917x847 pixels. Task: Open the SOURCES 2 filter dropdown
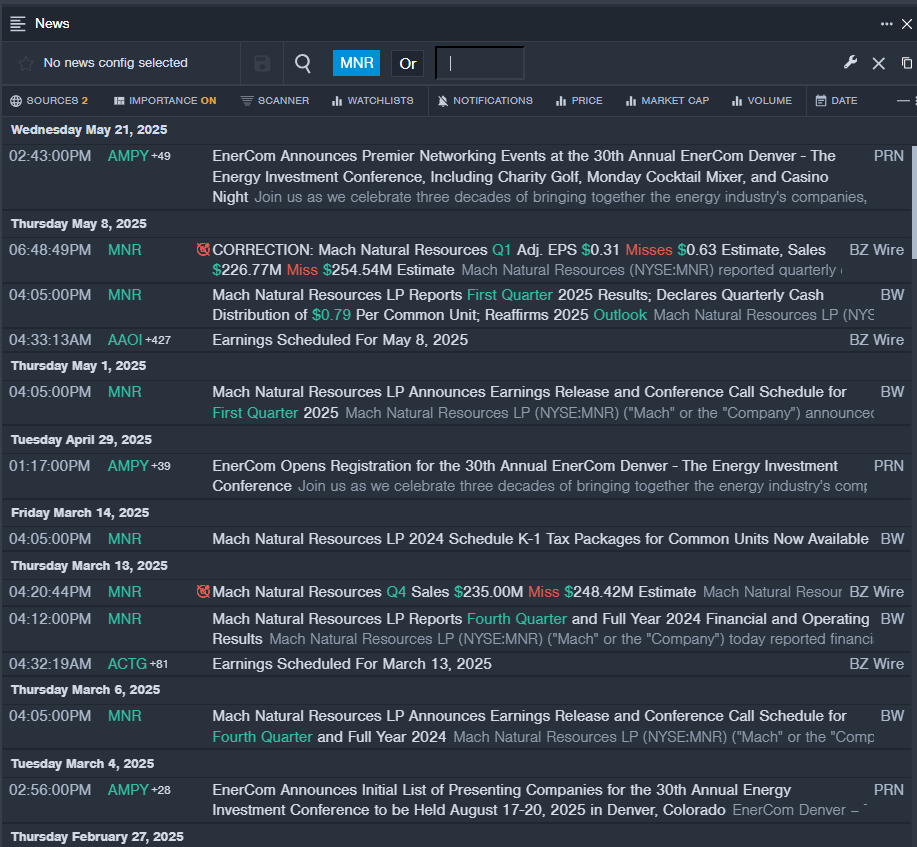[49, 101]
